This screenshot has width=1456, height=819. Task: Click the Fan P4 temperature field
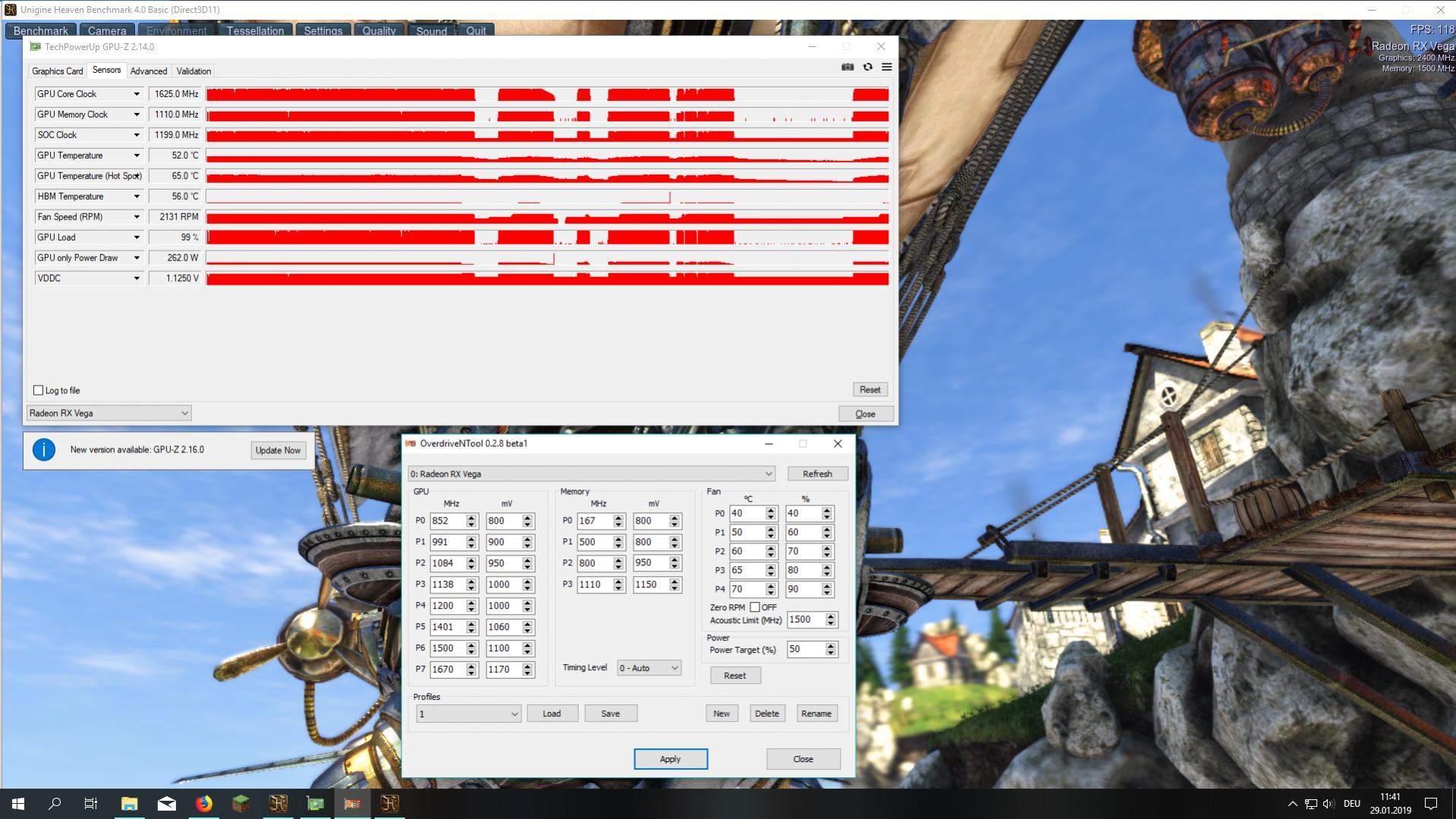click(x=747, y=589)
